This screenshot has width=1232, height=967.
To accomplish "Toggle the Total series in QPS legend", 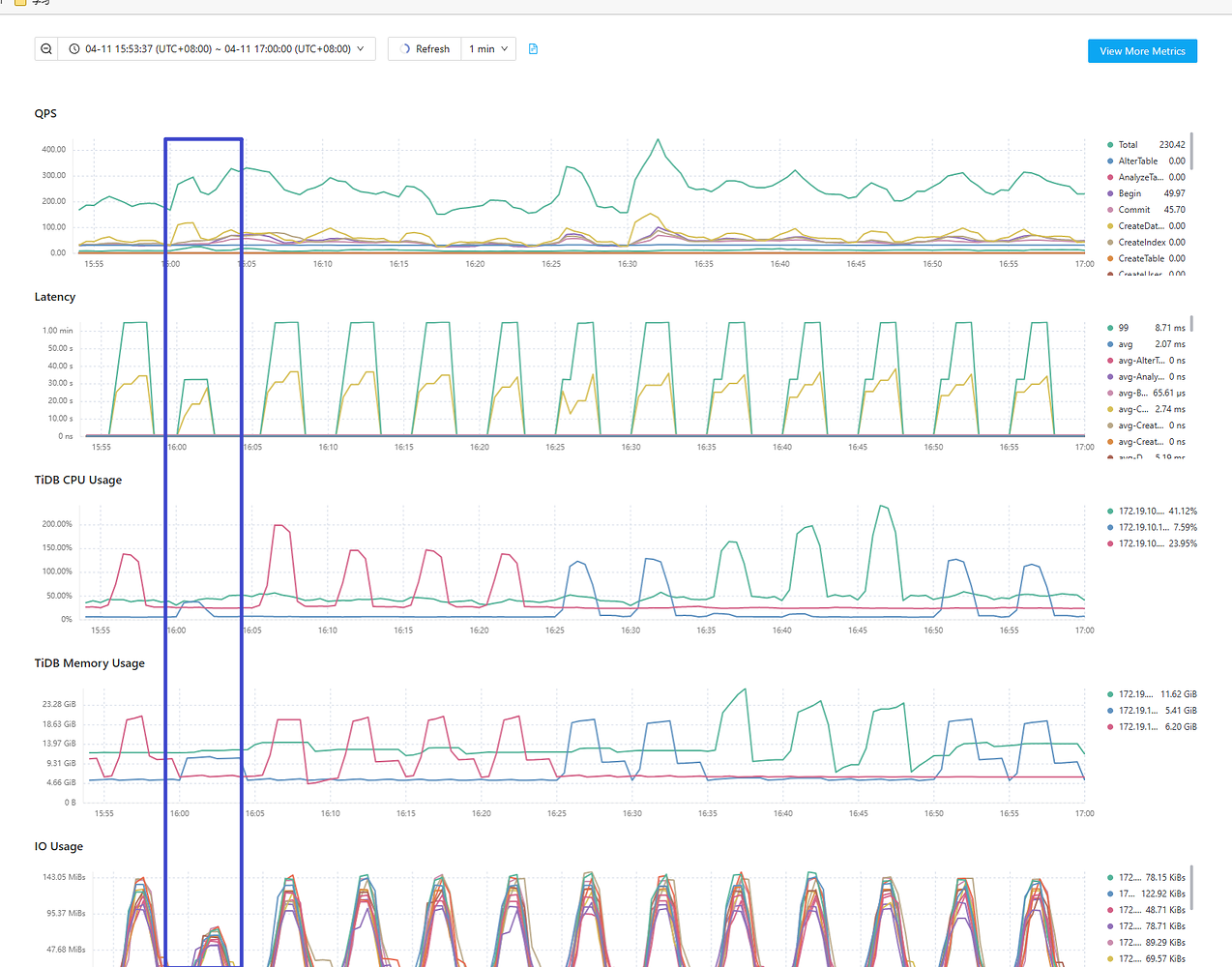I will [1128, 145].
